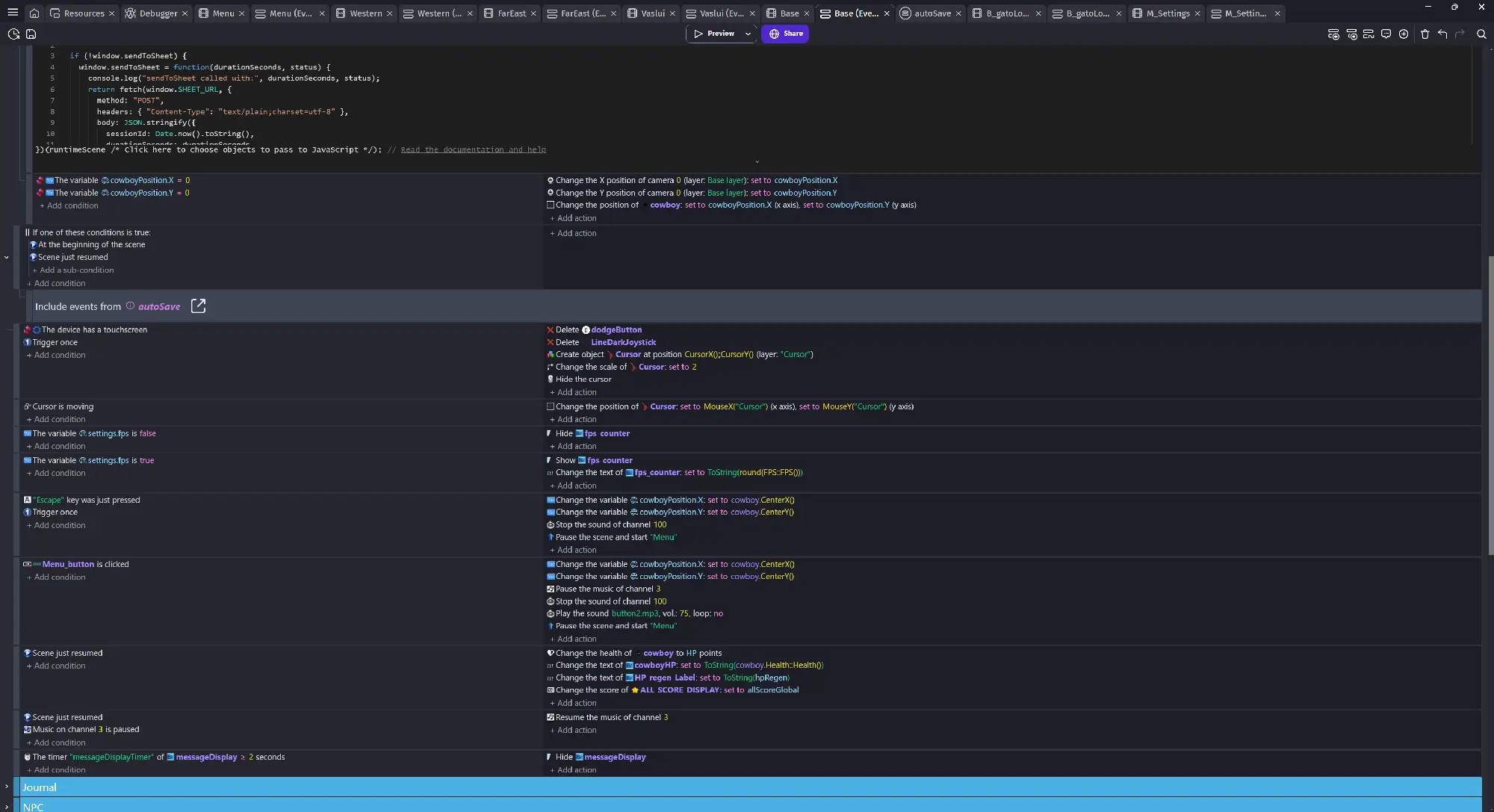The image size is (1494, 812).
Task: Open 'Read the documentation and help' link
Action: coord(473,150)
